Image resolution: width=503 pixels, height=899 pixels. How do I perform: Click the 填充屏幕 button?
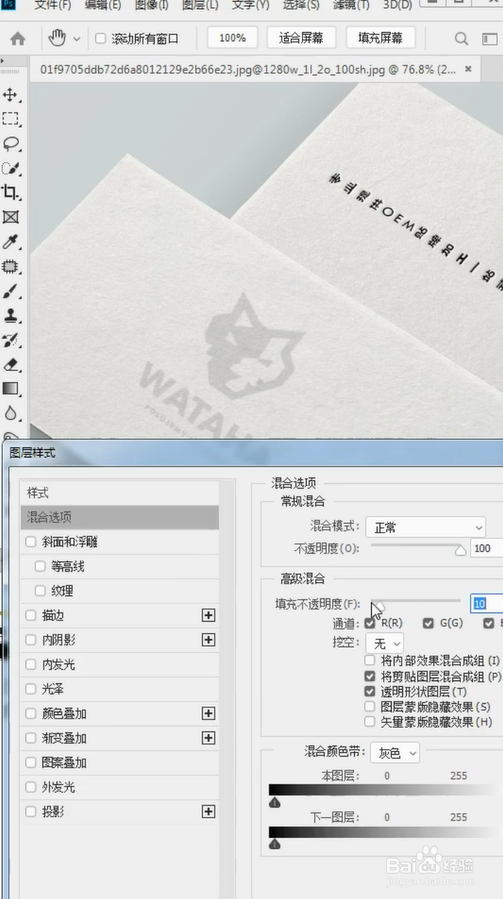(x=380, y=38)
